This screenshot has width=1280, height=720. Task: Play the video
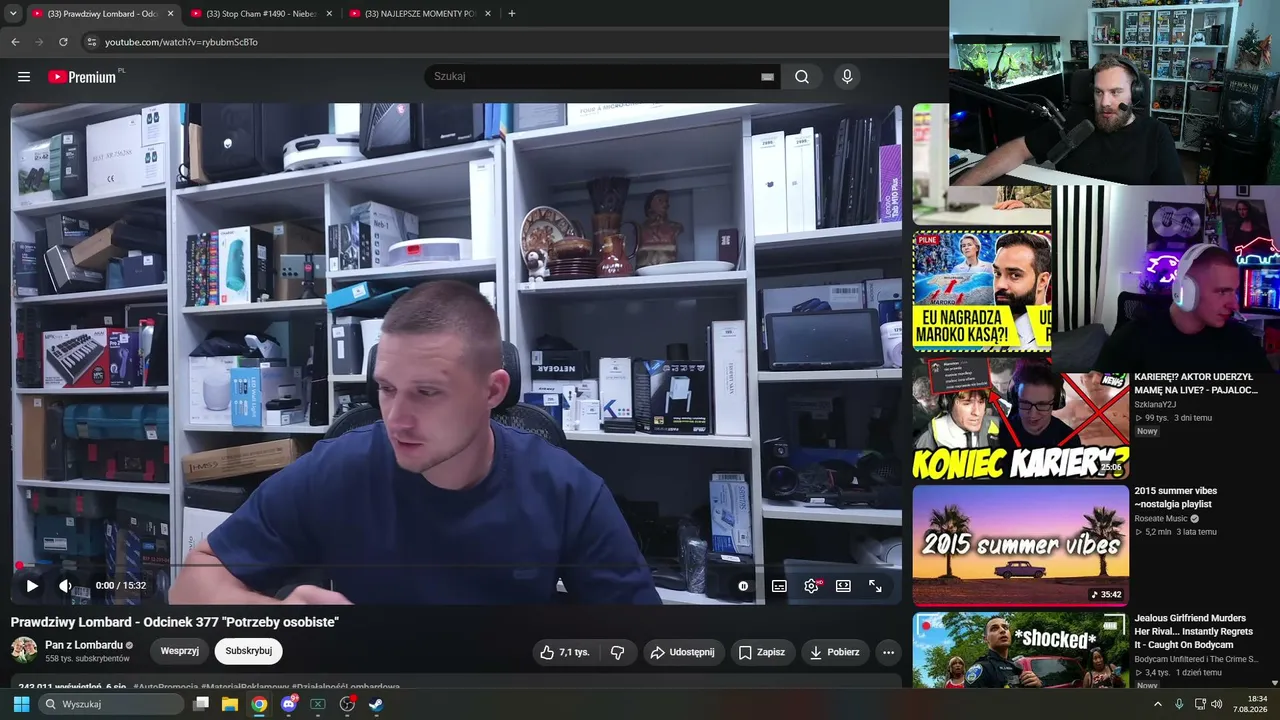point(32,586)
